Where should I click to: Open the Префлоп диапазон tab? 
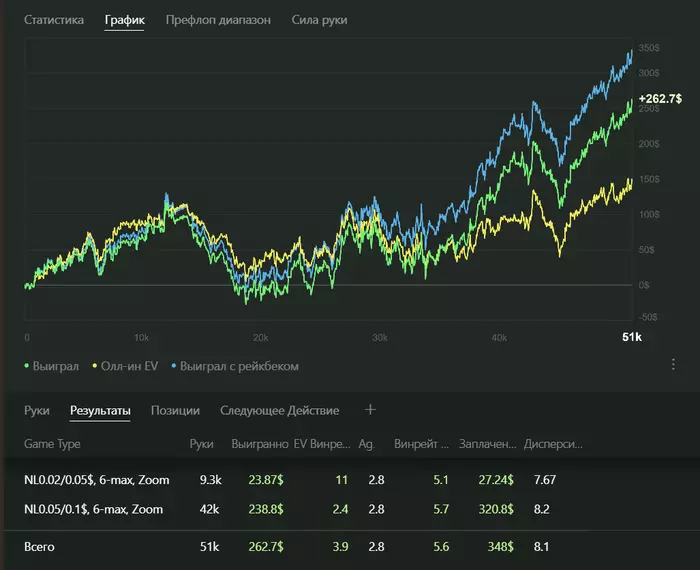coord(218,20)
